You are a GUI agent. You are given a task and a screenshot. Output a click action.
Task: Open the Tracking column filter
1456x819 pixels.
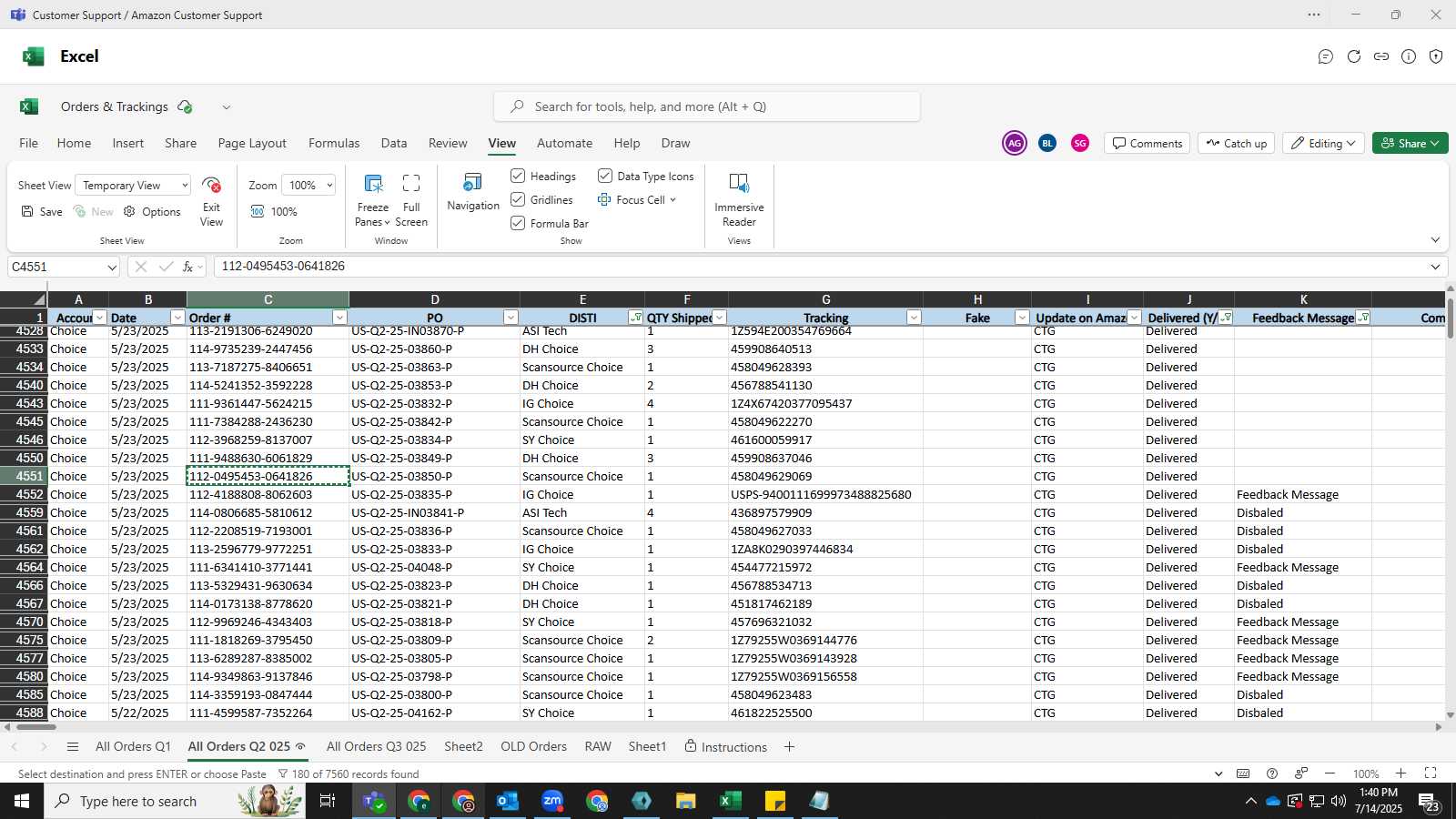(x=914, y=318)
